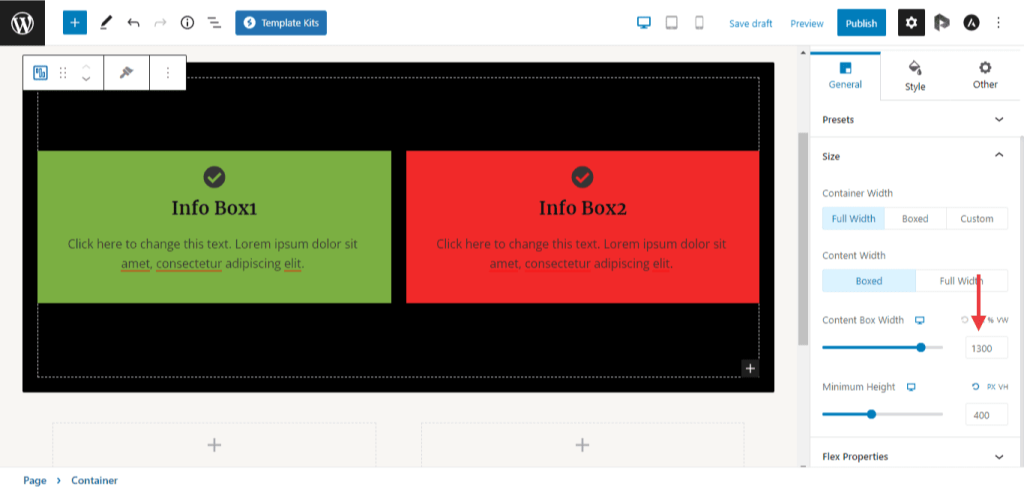Click the Content Box Width slider handle
Viewport: 1024px width, 493px height.
pyautogui.click(x=921, y=348)
